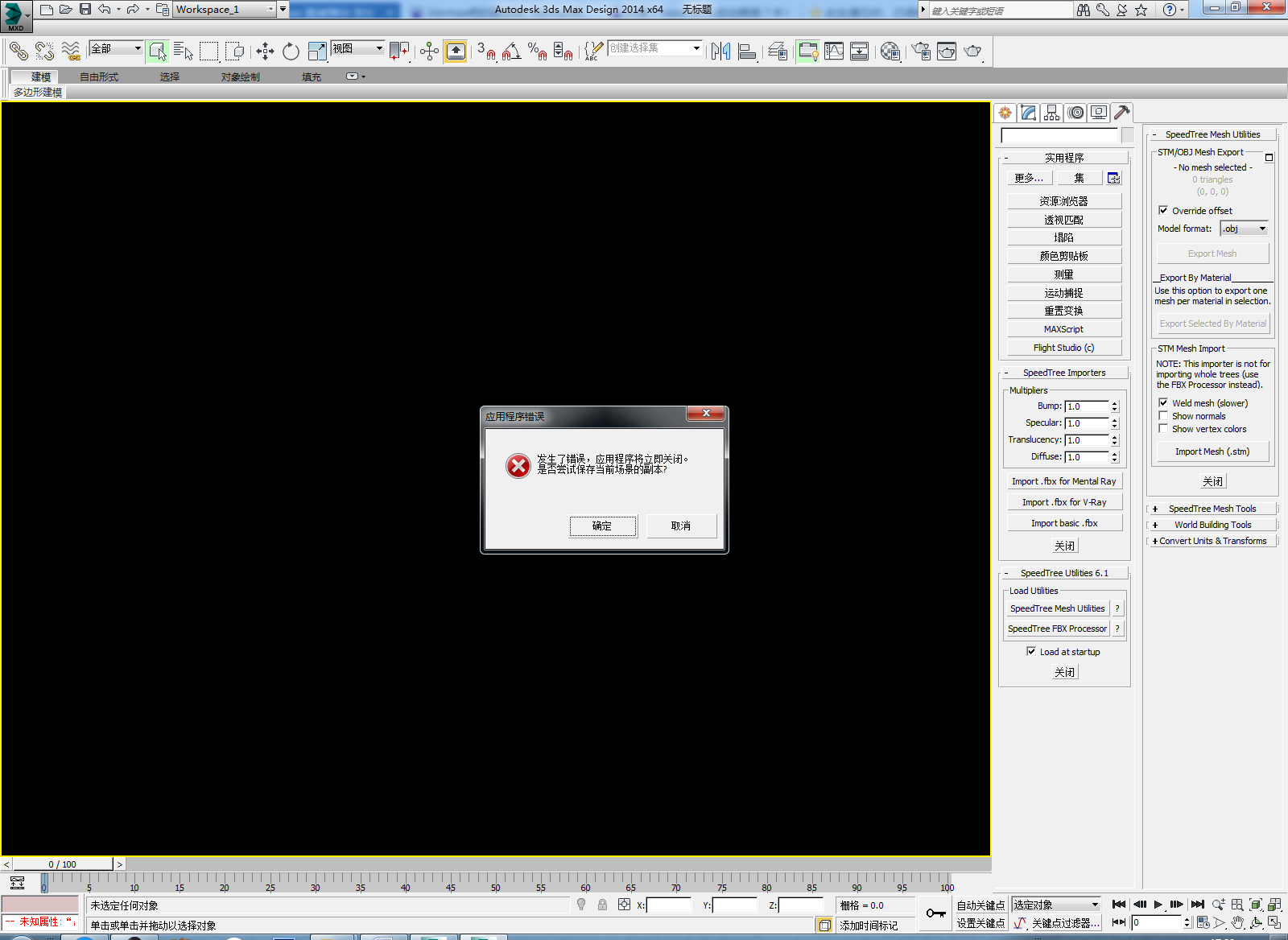Click the Render Production teapot icon
1288x940 pixels.
tap(972, 52)
